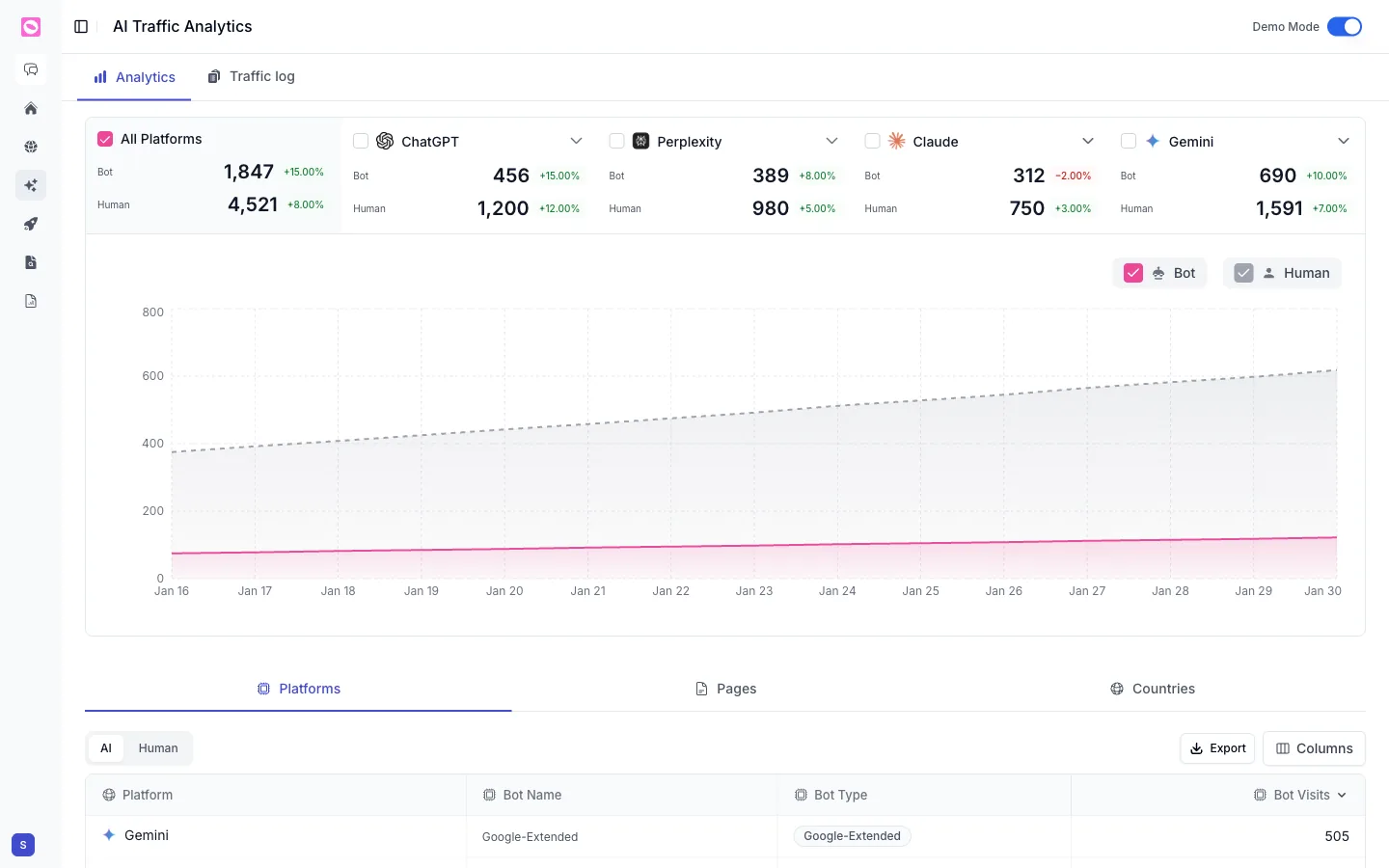Click Claude bot change -2.00%
This screenshot has height=868, width=1389.
[1073, 176]
